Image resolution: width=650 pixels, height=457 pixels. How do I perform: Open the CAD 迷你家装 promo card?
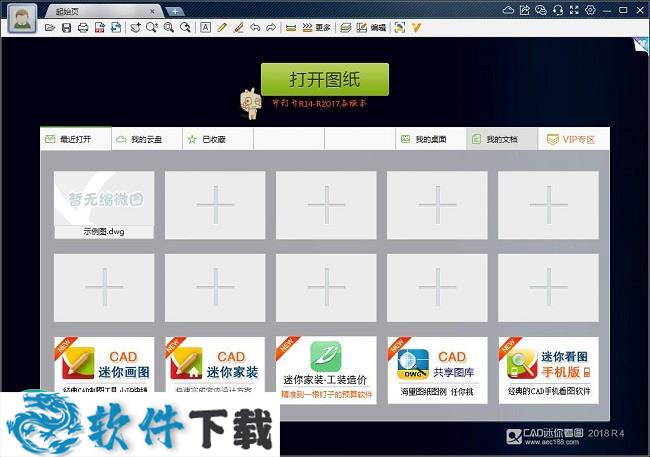[x=215, y=365]
